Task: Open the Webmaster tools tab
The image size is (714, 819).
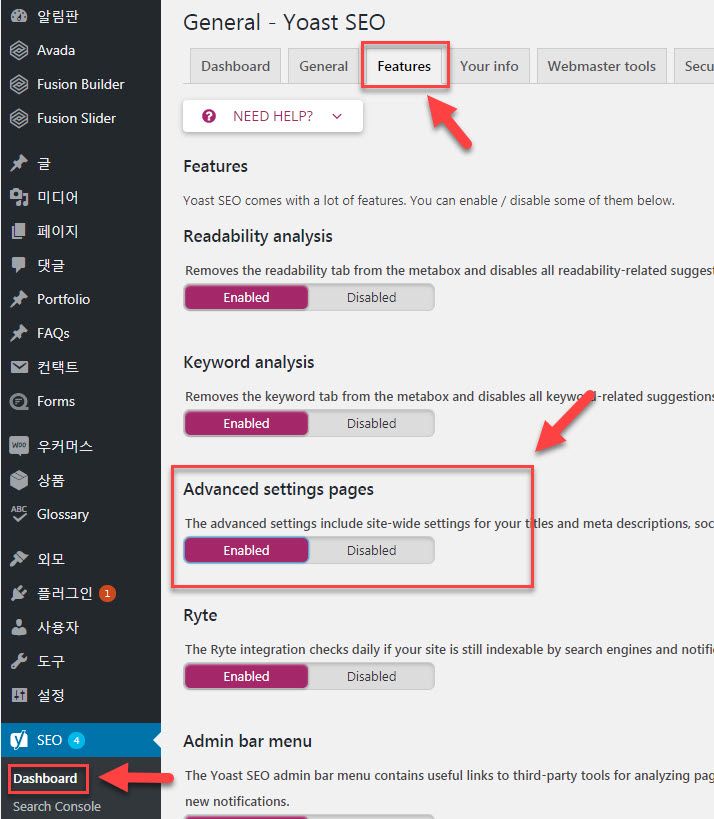Action: 601,66
